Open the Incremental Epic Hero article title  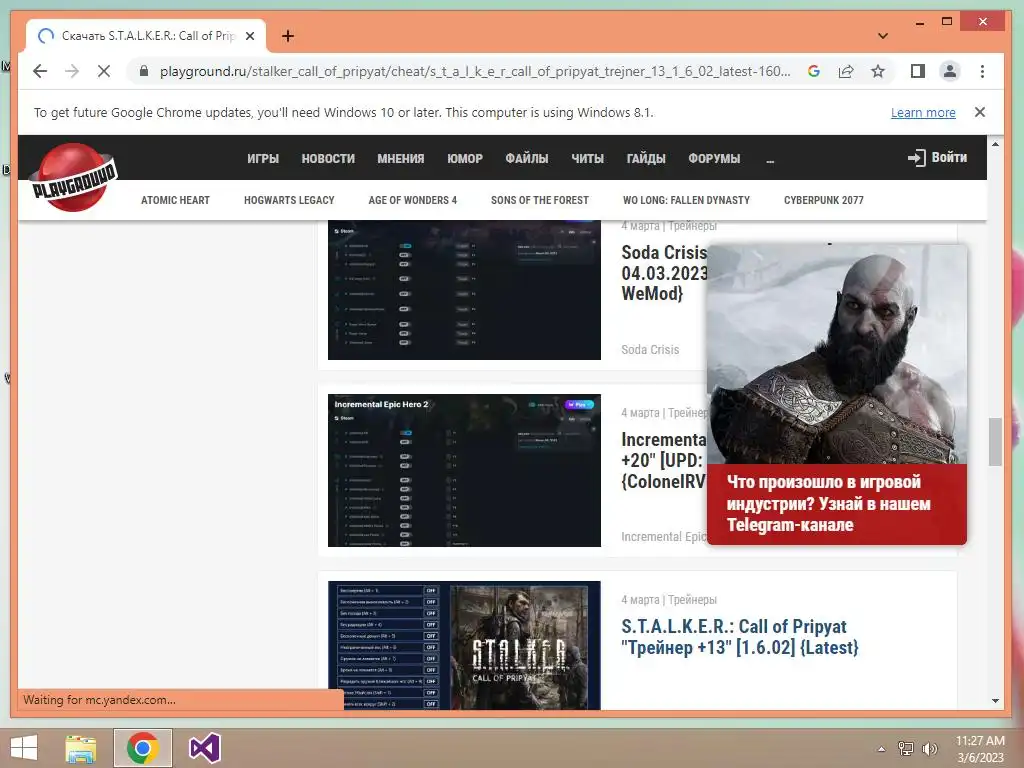tap(664, 460)
